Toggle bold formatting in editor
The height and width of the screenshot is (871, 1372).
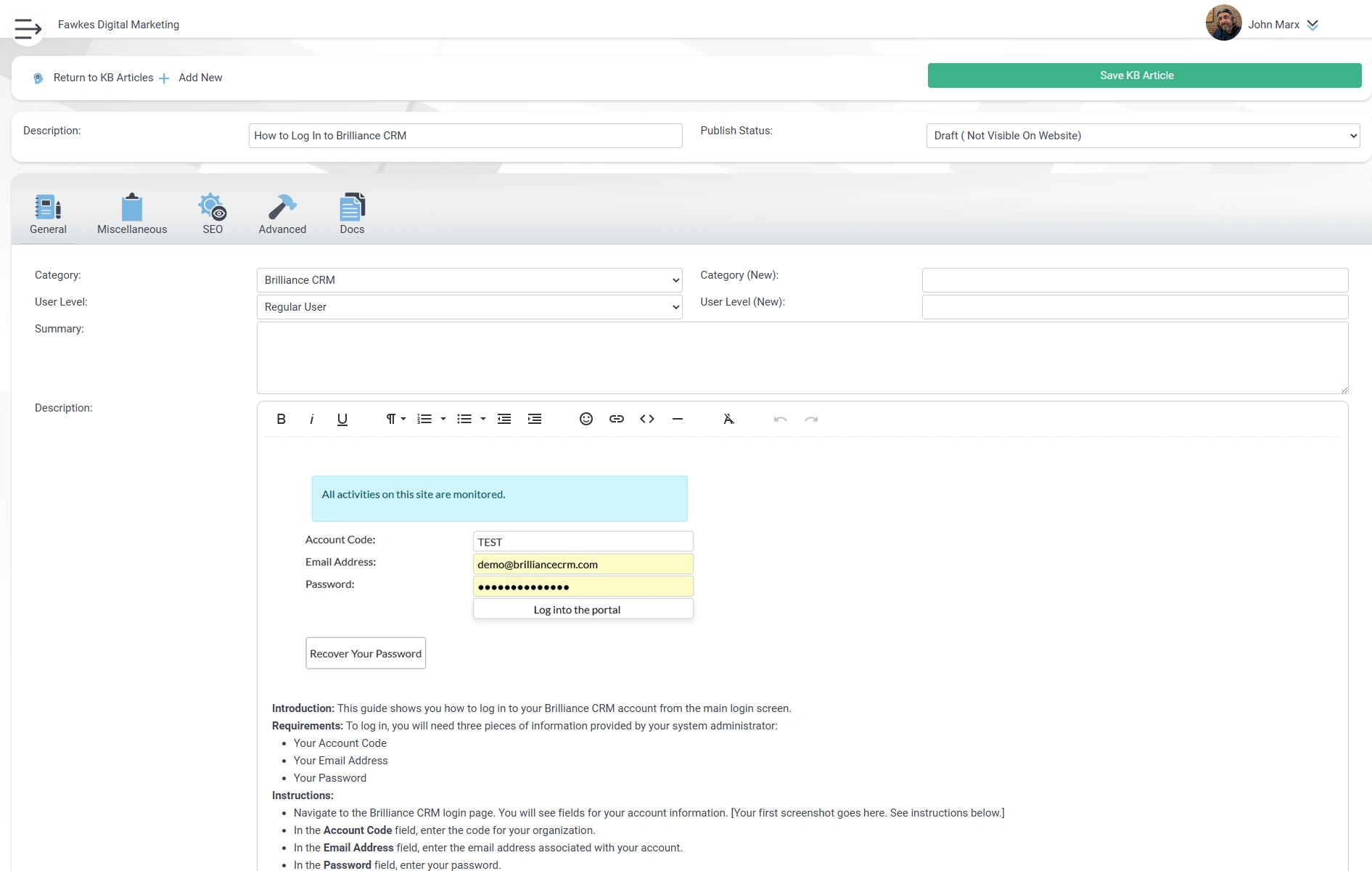[281, 419]
